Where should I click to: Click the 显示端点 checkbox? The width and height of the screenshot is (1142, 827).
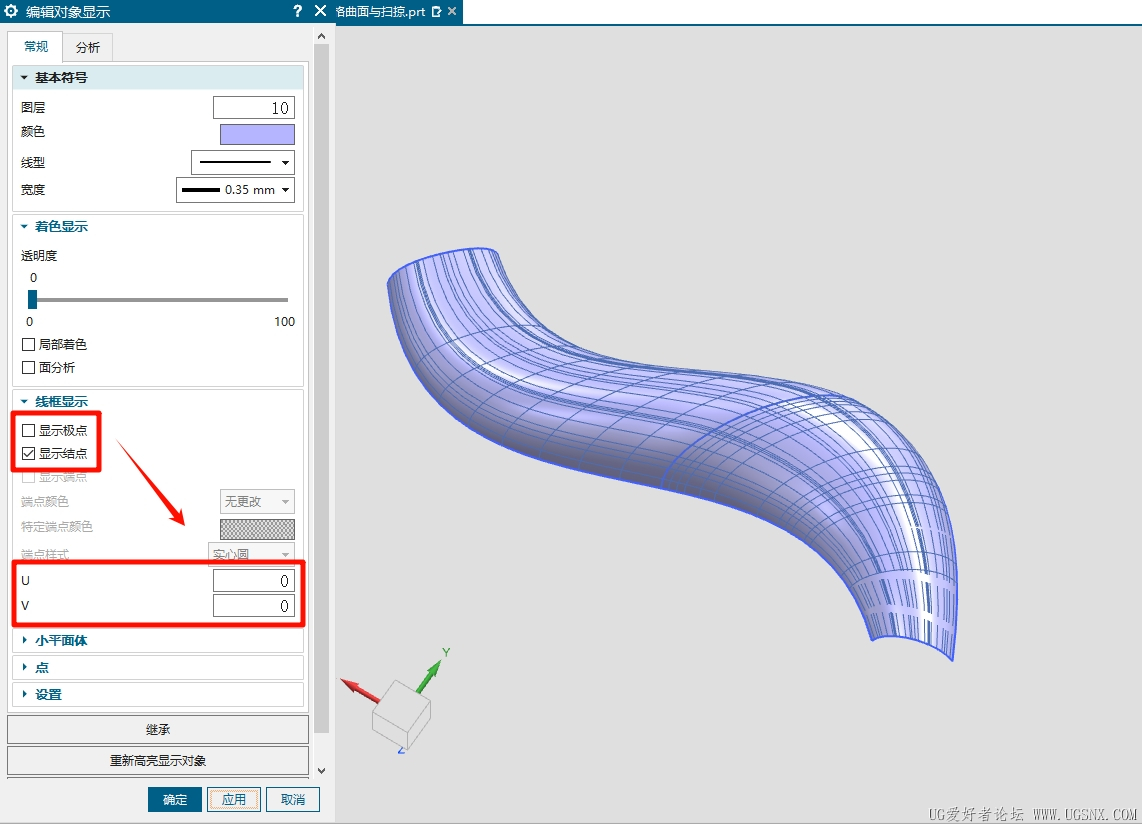point(28,477)
